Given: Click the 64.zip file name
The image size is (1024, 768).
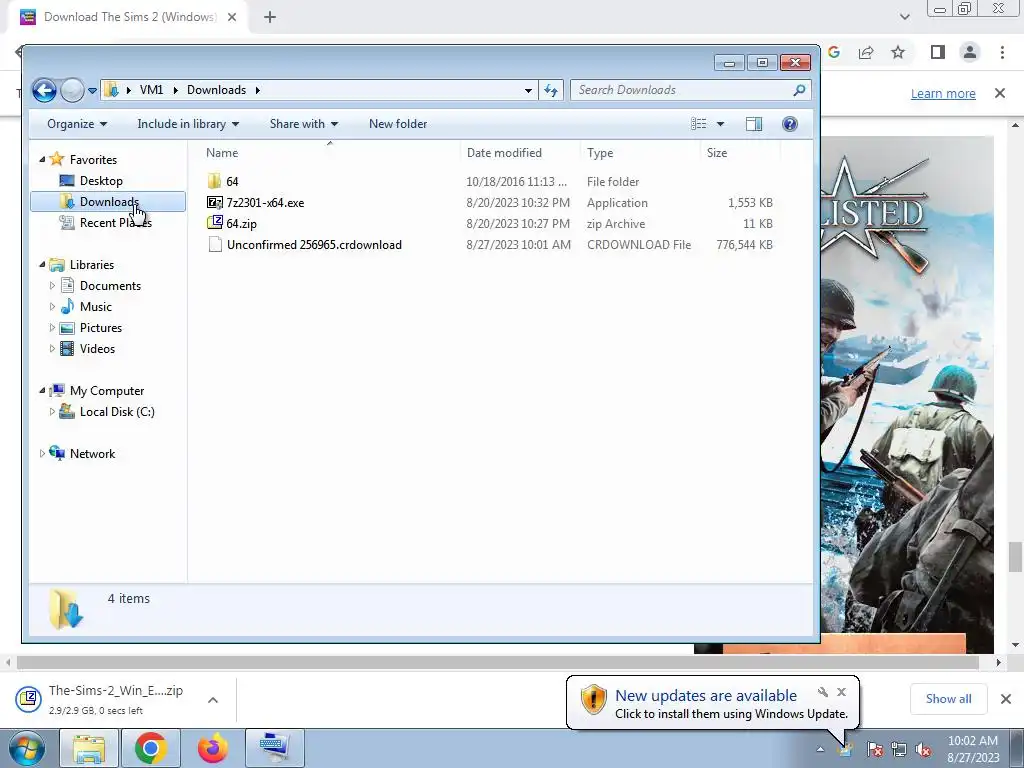Looking at the screenshot, I should (x=242, y=224).
